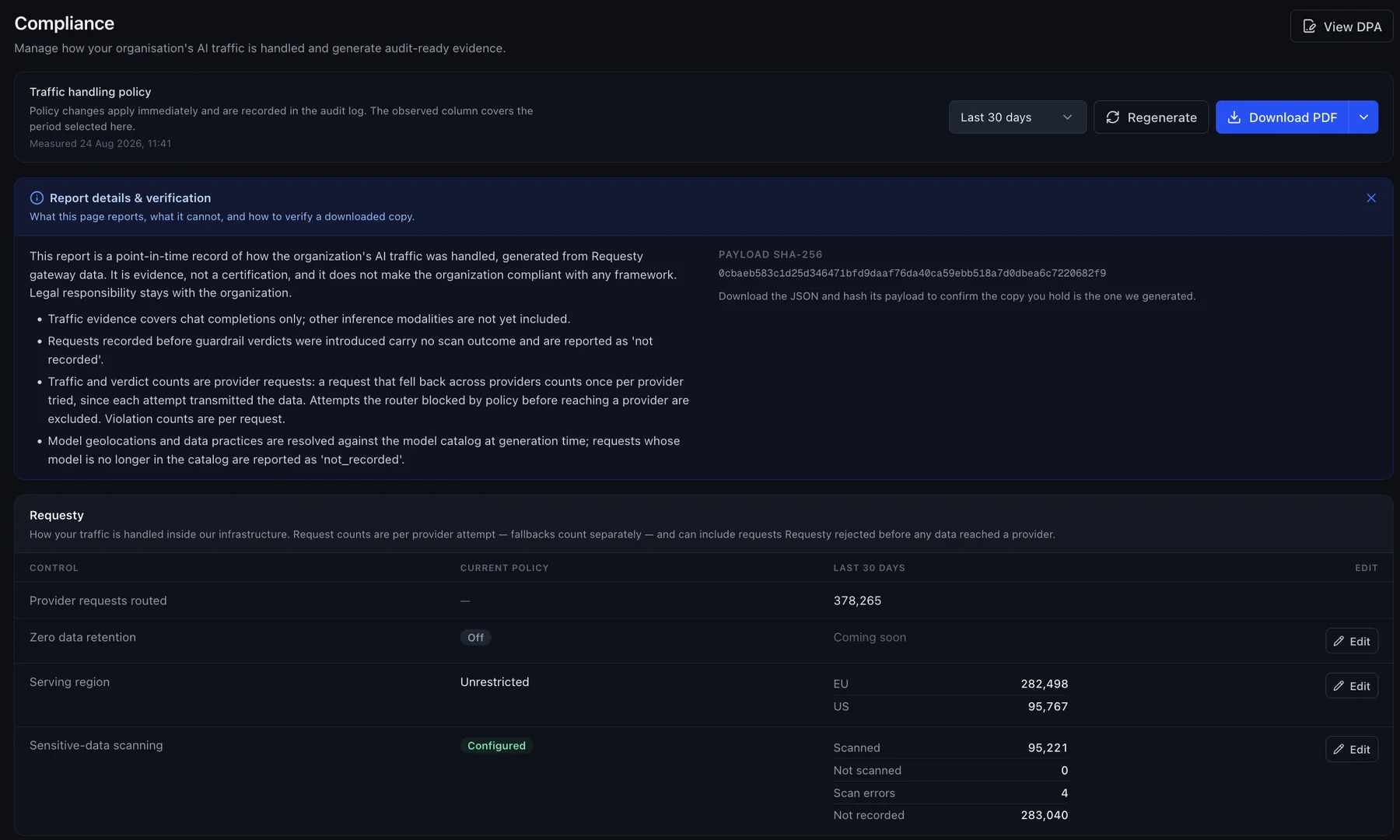Image resolution: width=1400 pixels, height=840 pixels.
Task: Click the info icon beside Report details
Action: coord(37,198)
